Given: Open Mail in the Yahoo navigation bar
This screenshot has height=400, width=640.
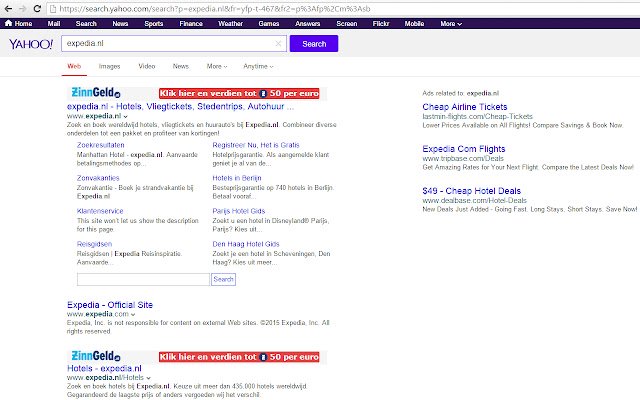Looking at the screenshot, I should (54, 24).
